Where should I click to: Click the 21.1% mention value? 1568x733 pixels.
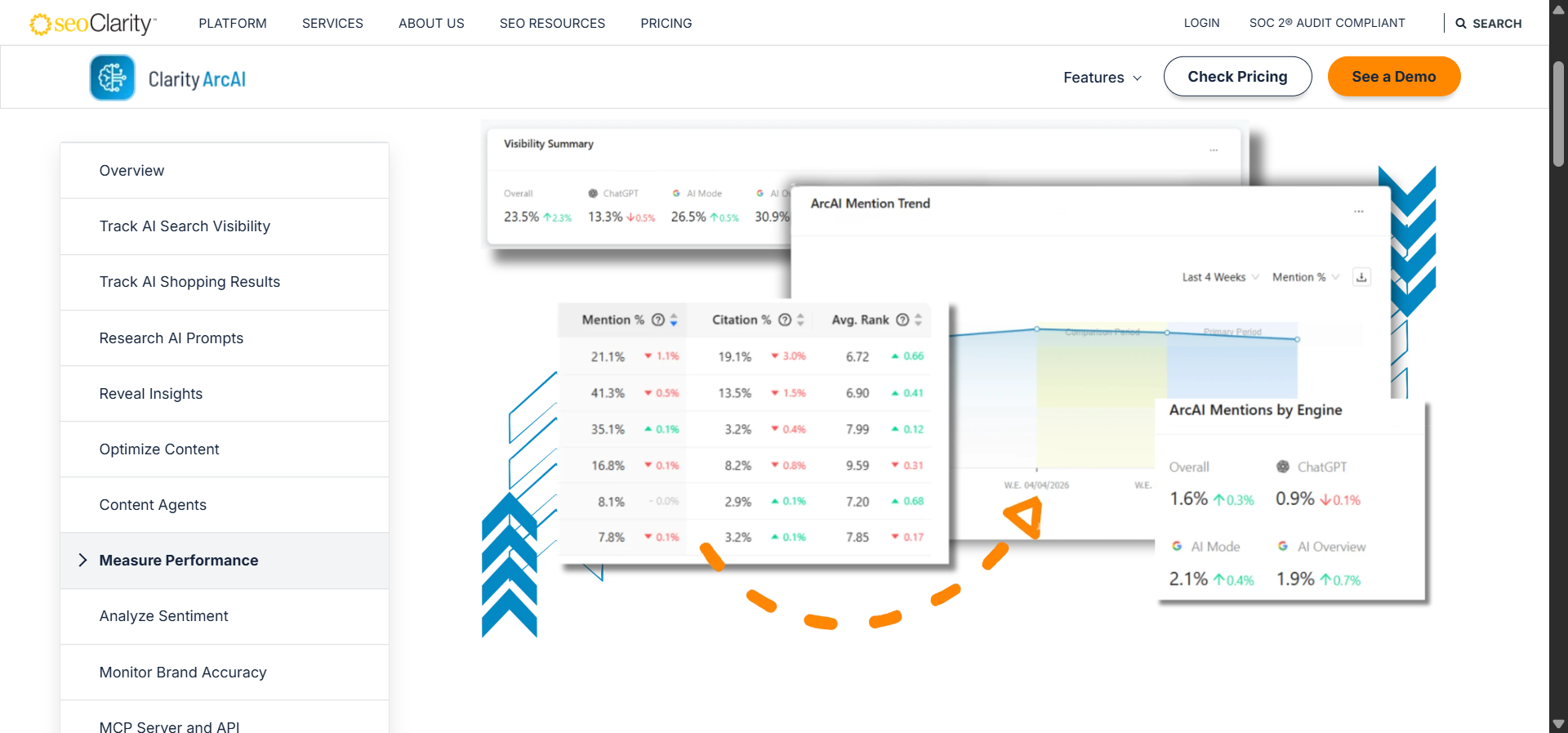point(608,357)
